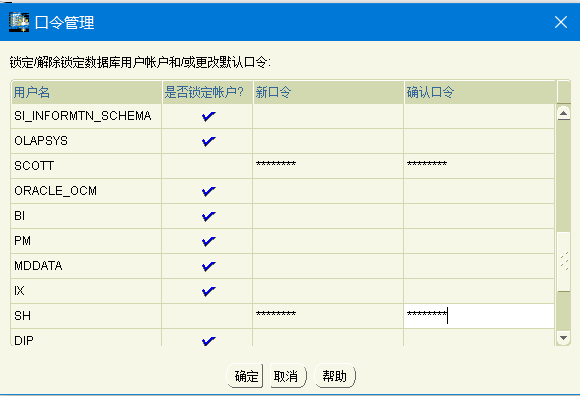580x396 pixels.
Task: Click the 取消 button
Action: click(x=288, y=376)
